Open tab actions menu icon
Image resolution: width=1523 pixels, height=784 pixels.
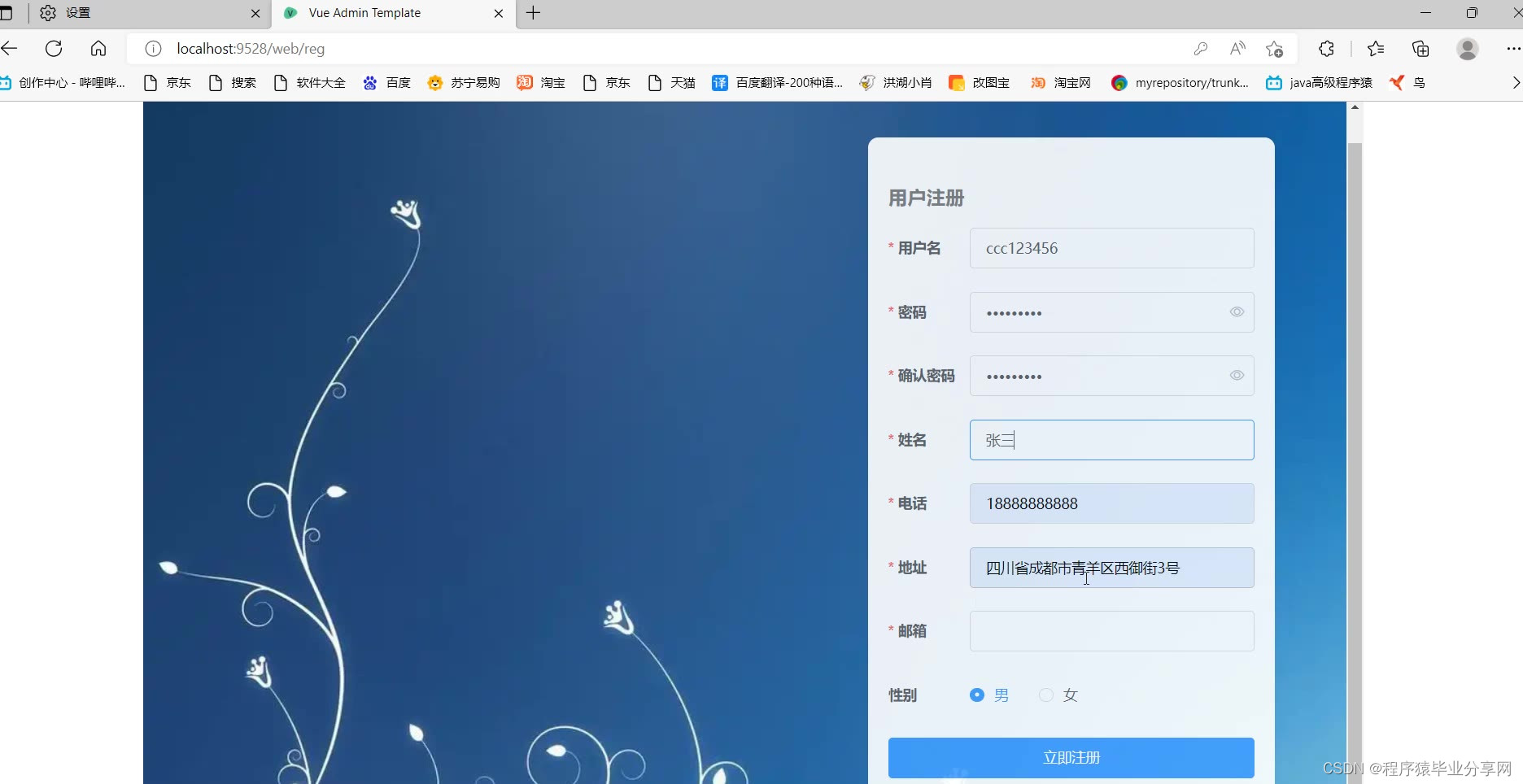coord(6,13)
